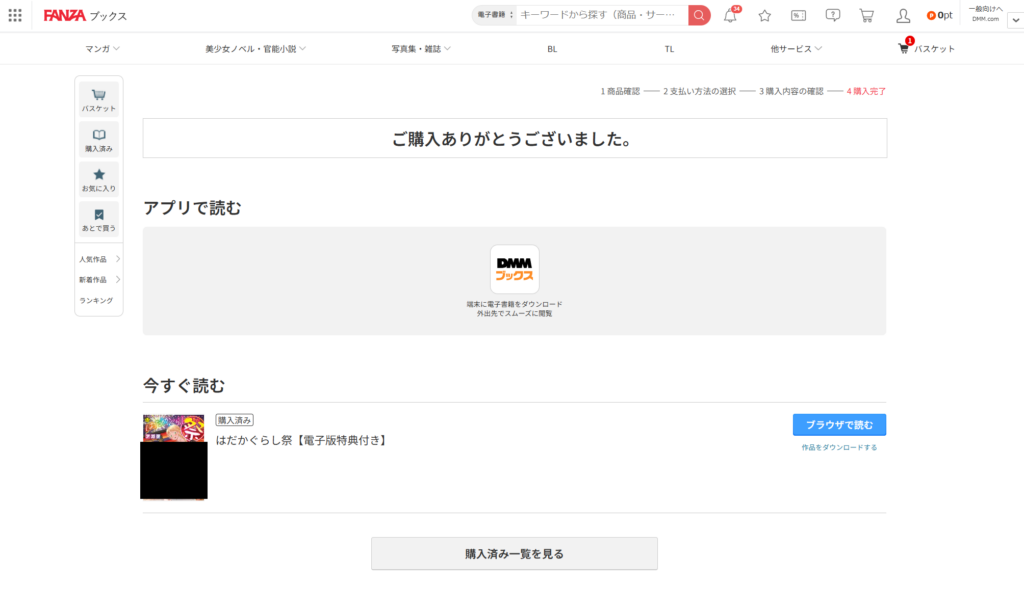1024x611 pixels.
Task: Click the 作品をダウンロードする link
Action: 839,448
